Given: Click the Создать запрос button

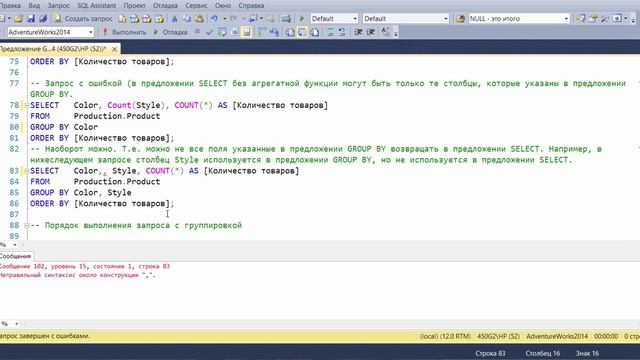Looking at the screenshot, I should point(83,19).
